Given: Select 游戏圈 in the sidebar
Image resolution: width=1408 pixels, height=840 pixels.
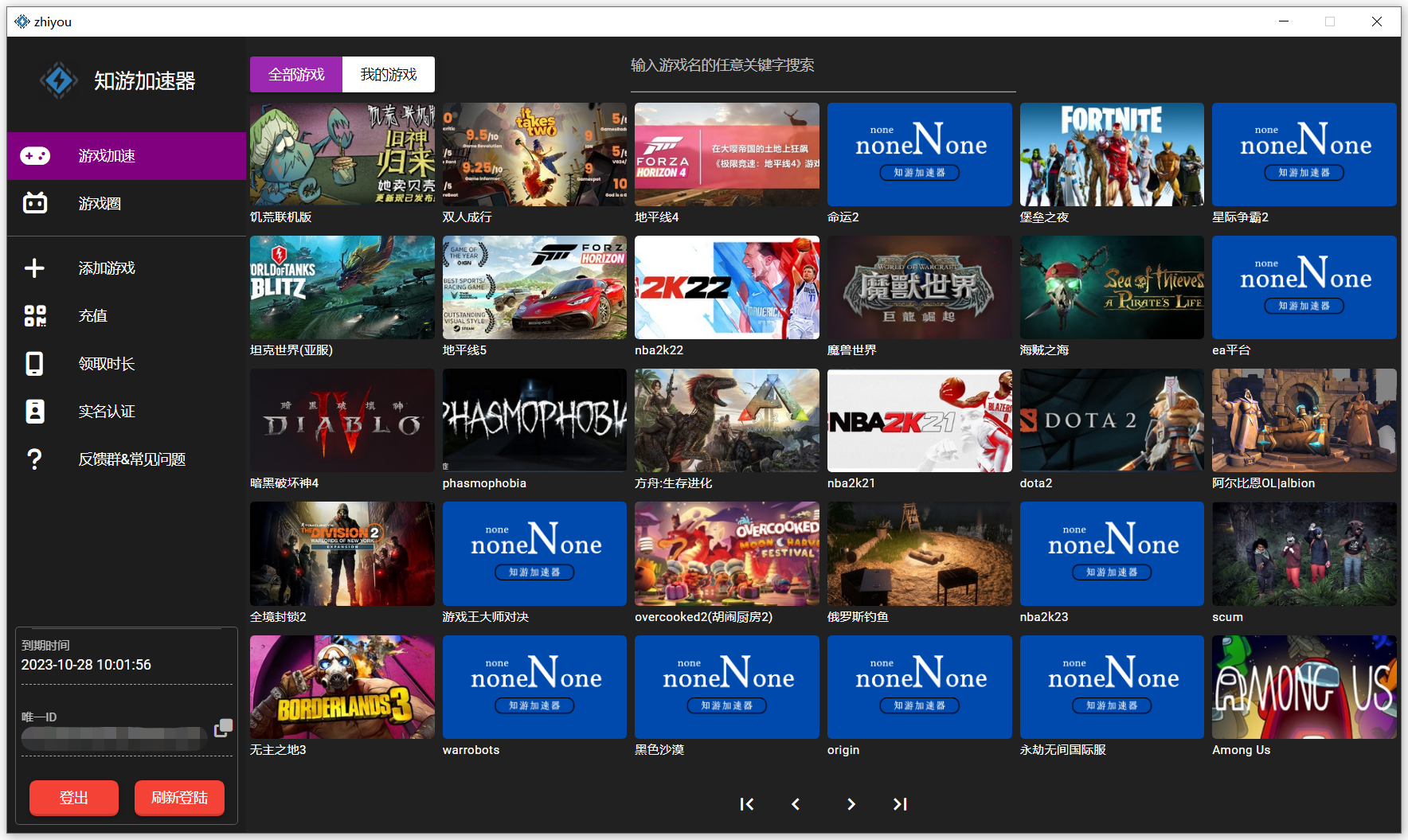Looking at the screenshot, I should 127,204.
